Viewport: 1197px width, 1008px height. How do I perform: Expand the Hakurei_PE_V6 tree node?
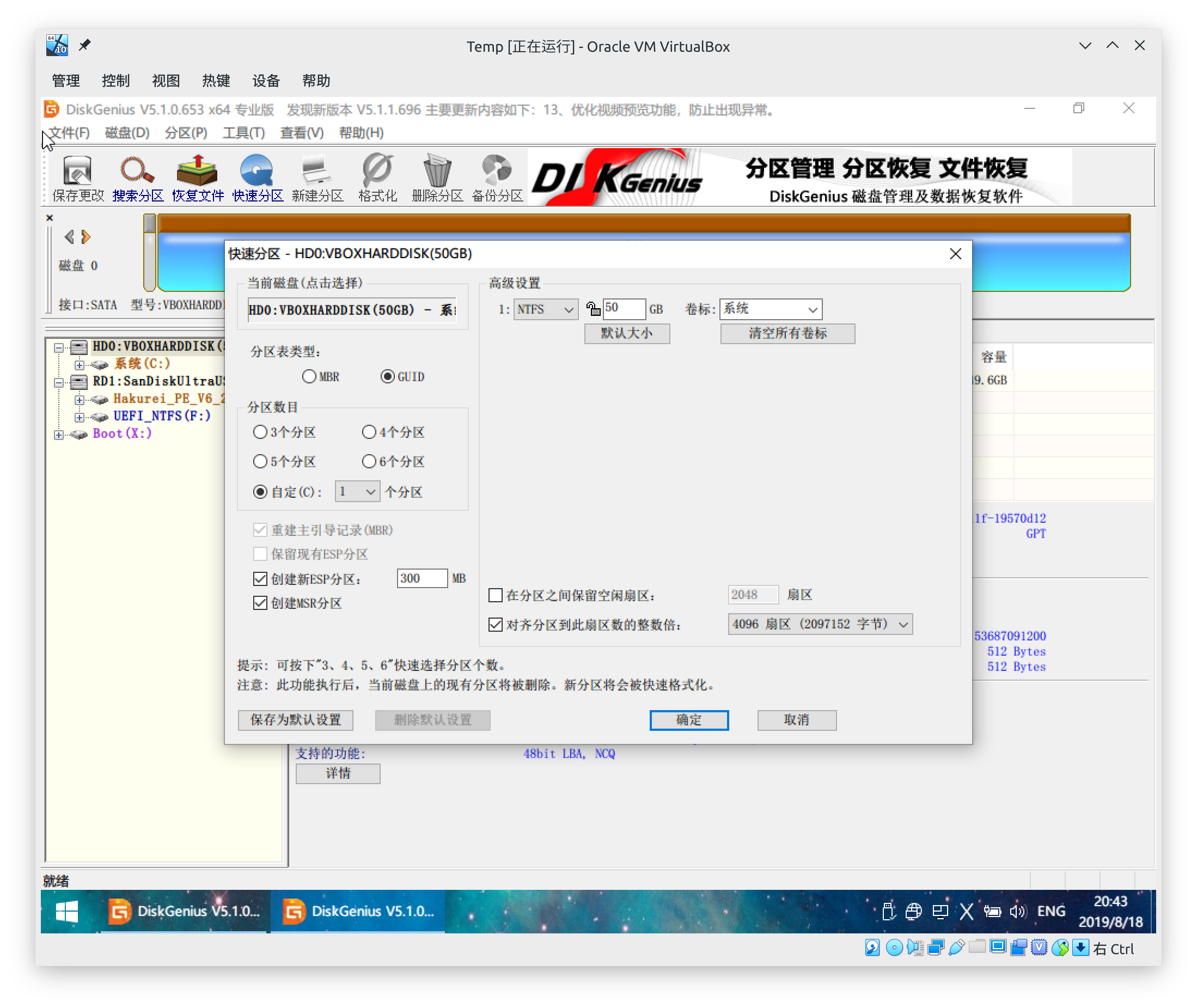click(79, 399)
